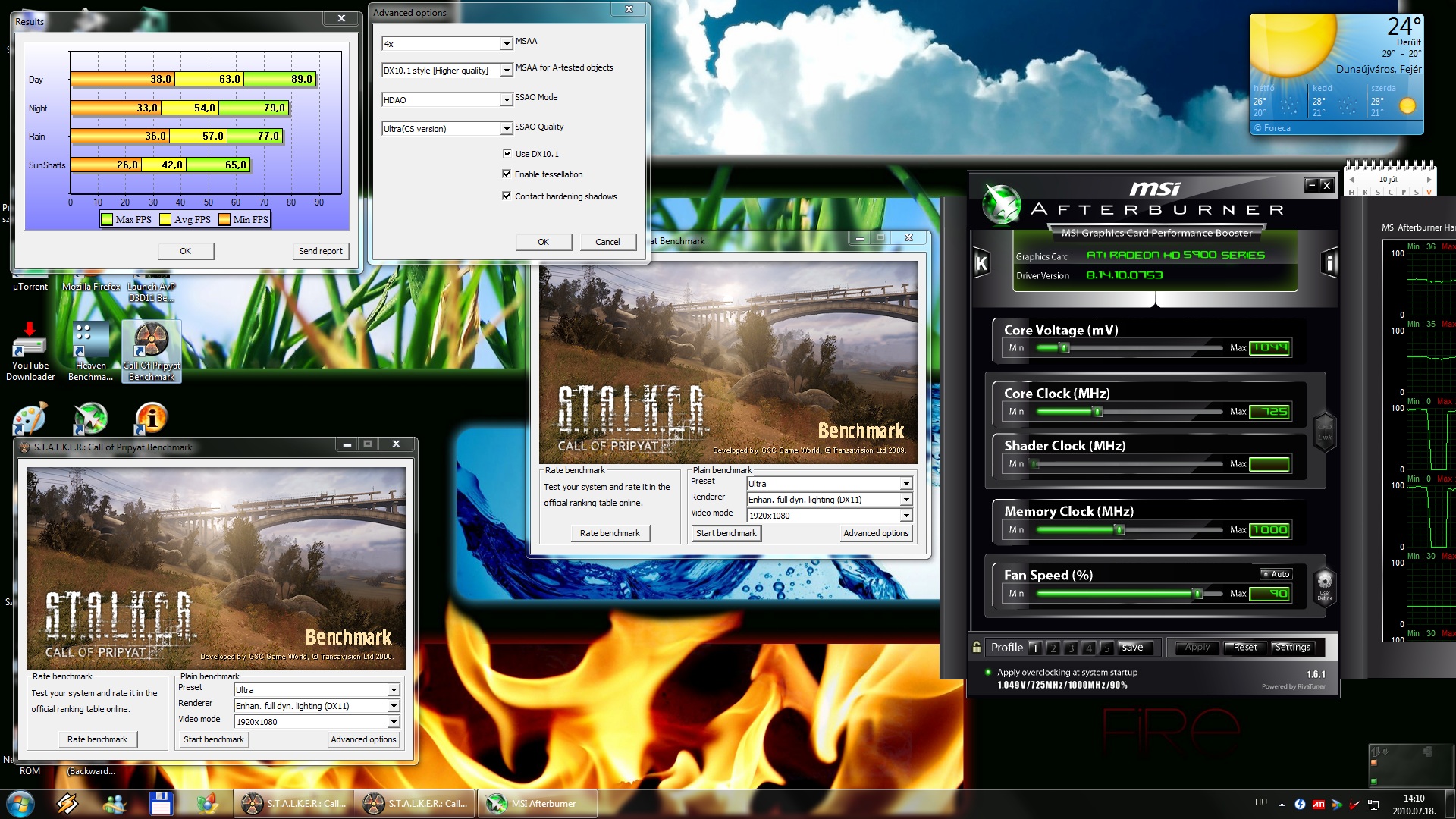Screen dimensions: 1456x819
Task: Click the clock and date in the tray
Action: click(1414, 804)
